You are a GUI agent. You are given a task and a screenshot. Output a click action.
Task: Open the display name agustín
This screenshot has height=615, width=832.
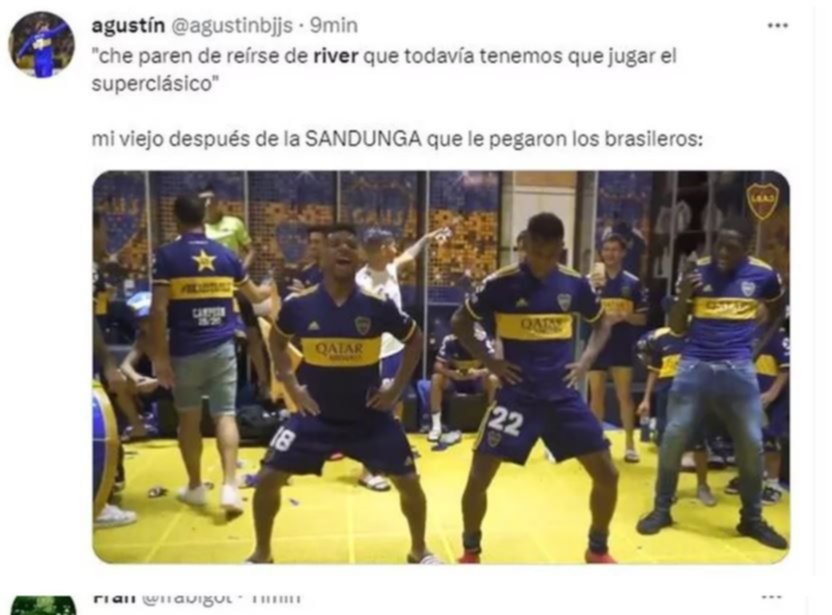pos(128,25)
